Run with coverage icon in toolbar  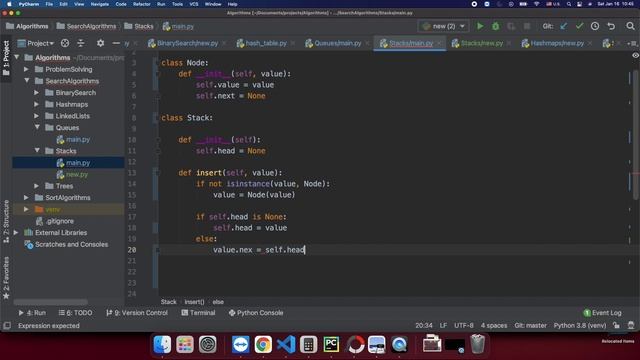[x=511, y=26]
